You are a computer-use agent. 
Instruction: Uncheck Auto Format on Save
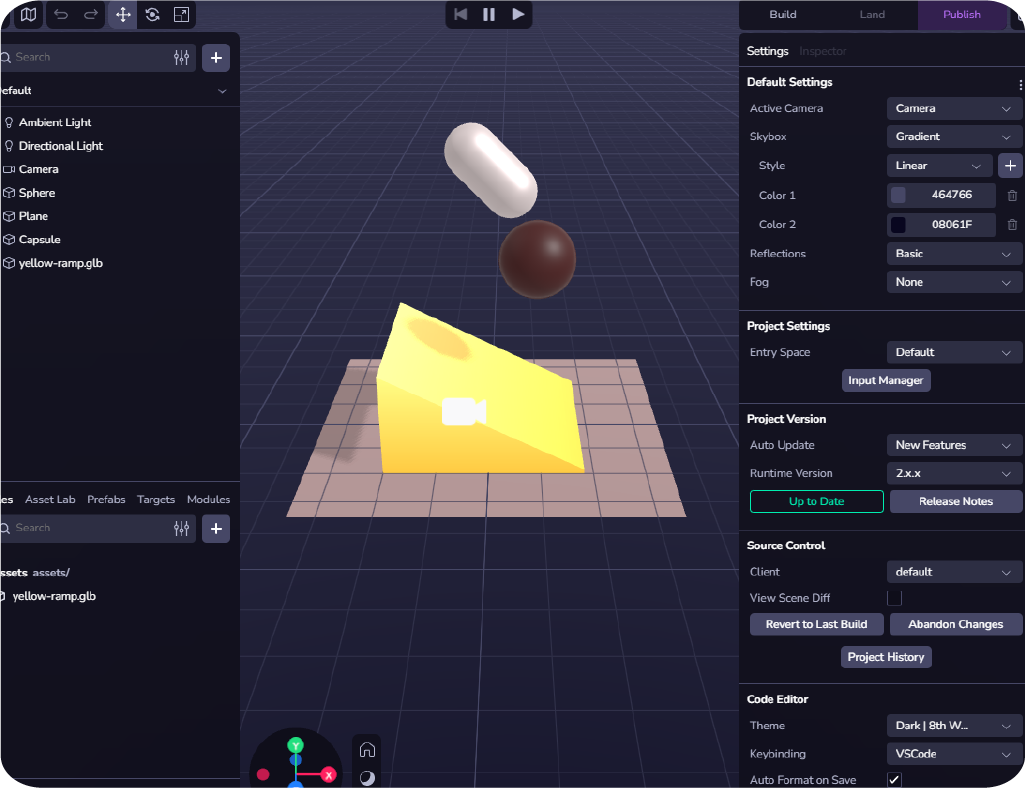click(894, 780)
